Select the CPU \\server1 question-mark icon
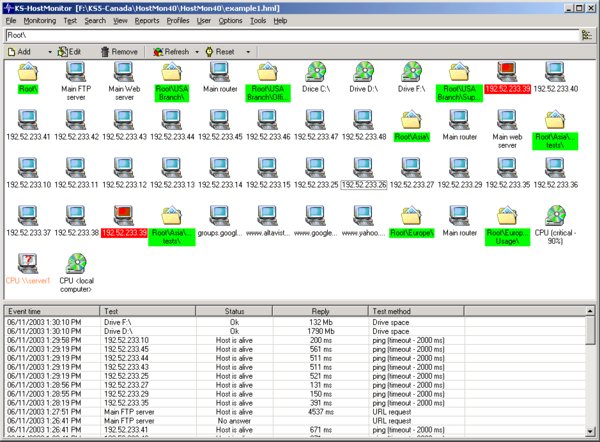The image size is (600, 442). pyautogui.click(x=27, y=264)
